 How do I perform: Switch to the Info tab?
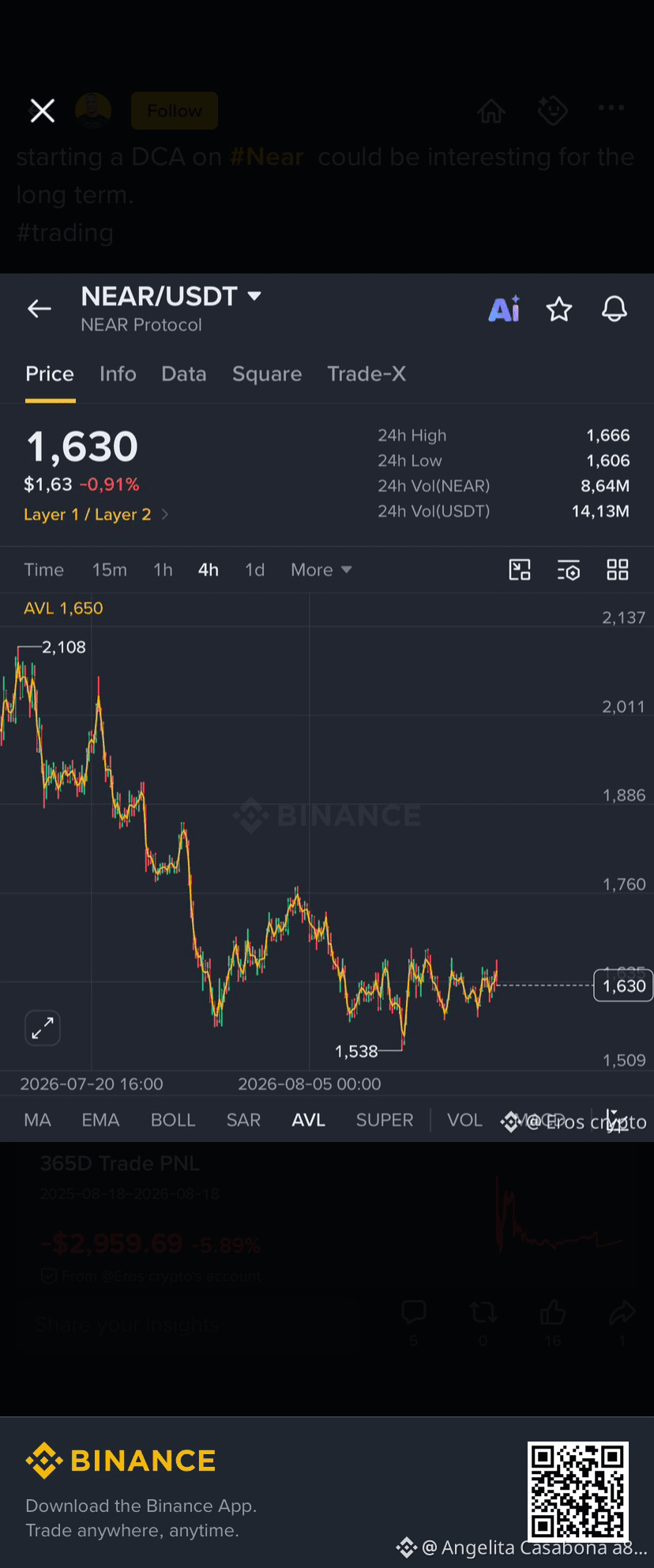coord(118,374)
